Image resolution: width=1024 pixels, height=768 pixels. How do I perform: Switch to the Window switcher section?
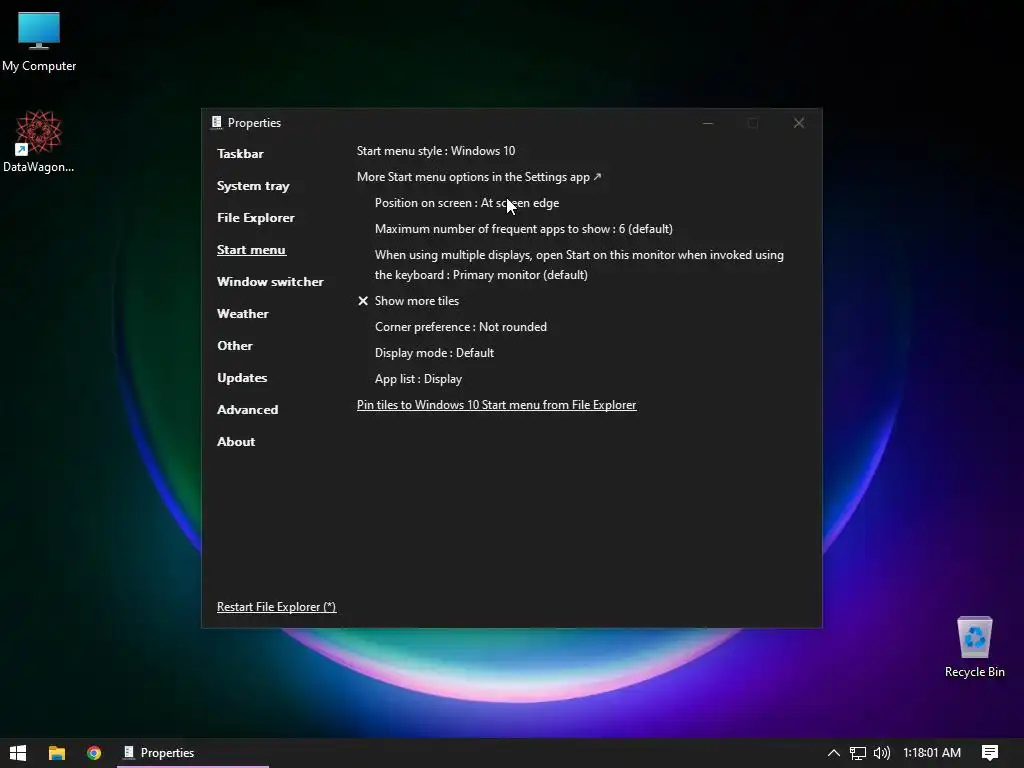[270, 282]
